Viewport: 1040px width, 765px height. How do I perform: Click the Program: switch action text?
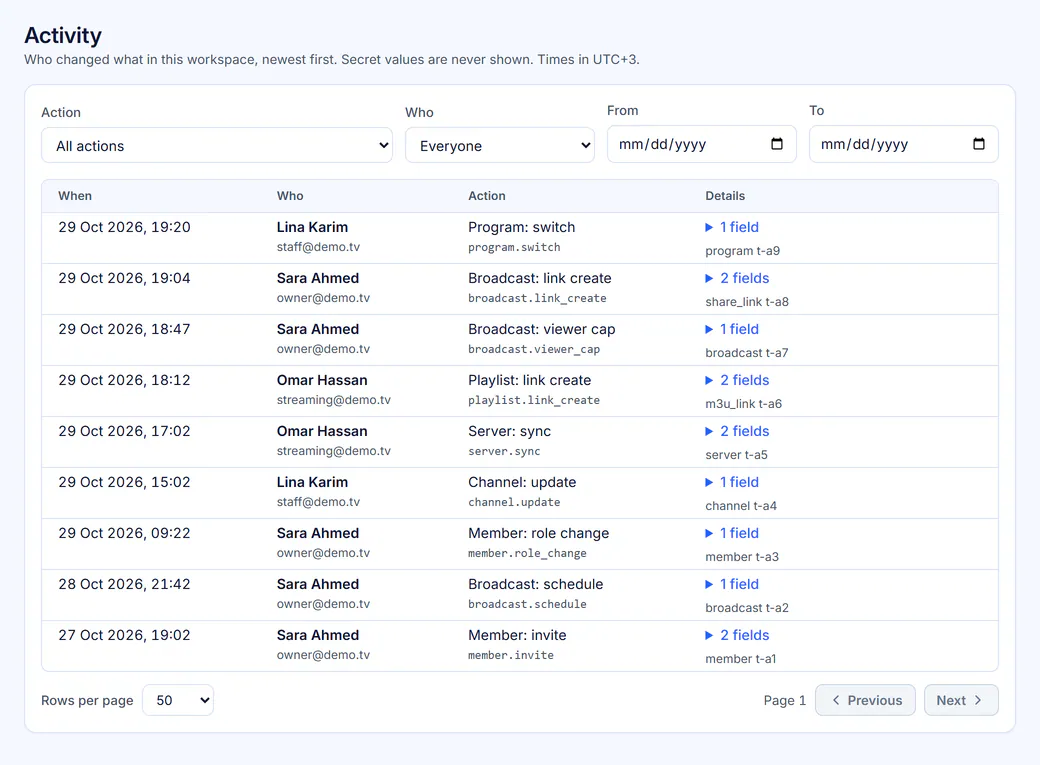(521, 227)
